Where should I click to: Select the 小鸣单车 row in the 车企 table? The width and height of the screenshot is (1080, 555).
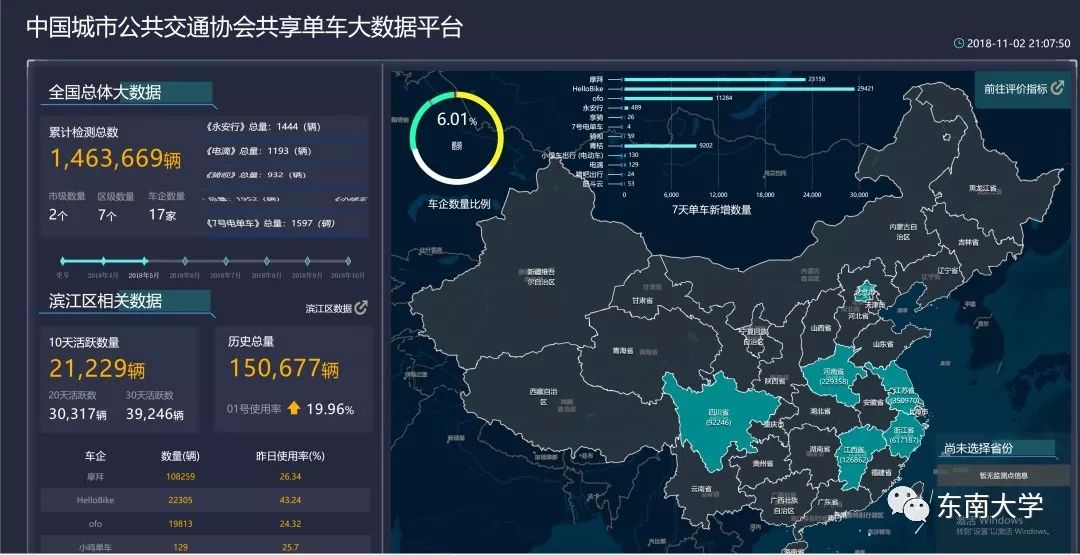point(205,547)
